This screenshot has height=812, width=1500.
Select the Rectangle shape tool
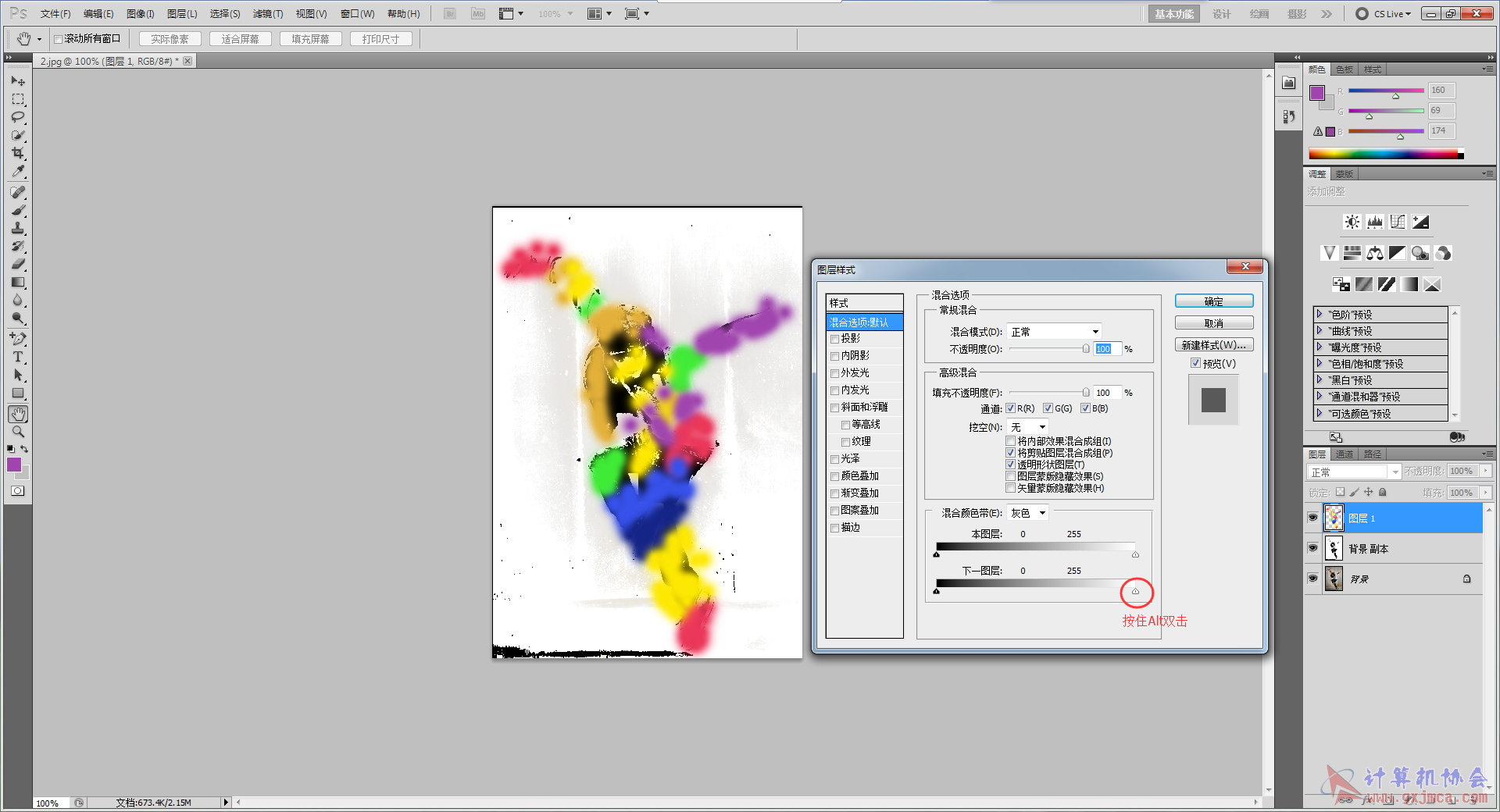(18, 393)
